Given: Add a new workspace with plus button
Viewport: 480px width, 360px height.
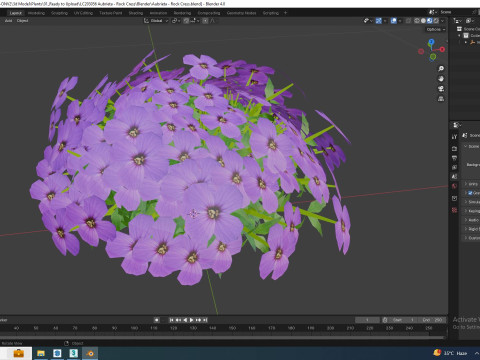Looking at the screenshot, I should [x=285, y=13].
